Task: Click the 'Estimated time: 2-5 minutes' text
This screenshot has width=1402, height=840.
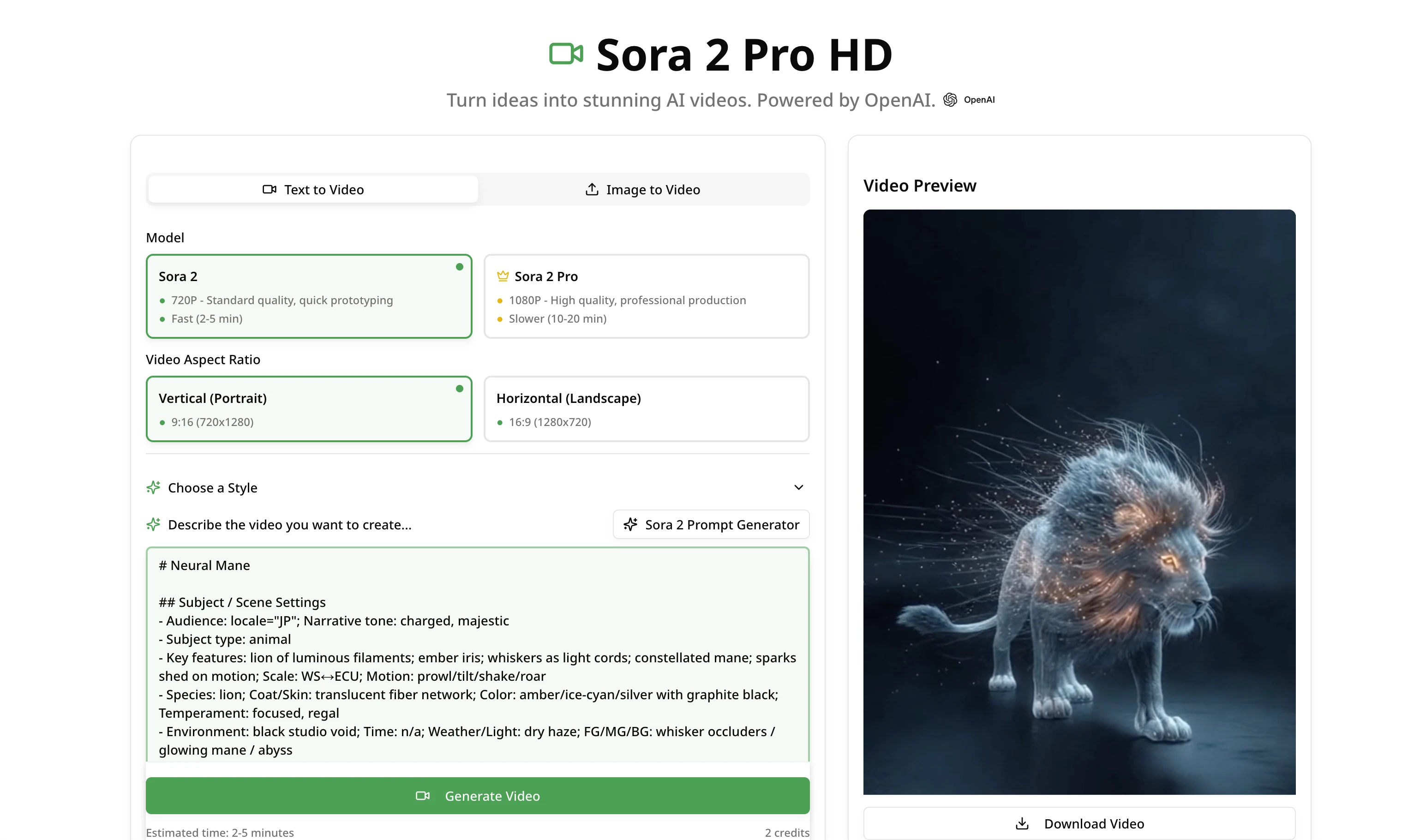Action: click(220, 833)
